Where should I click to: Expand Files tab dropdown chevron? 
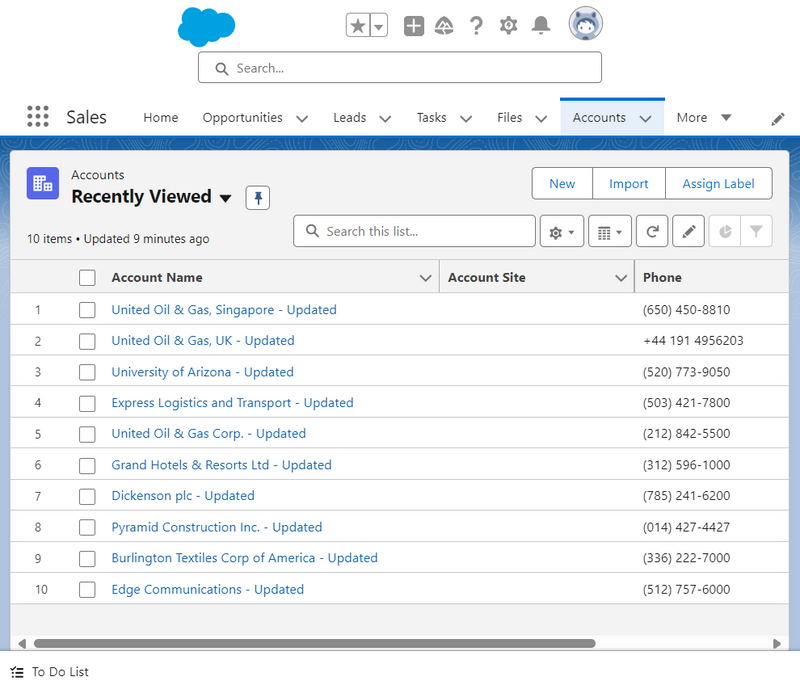point(541,119)
